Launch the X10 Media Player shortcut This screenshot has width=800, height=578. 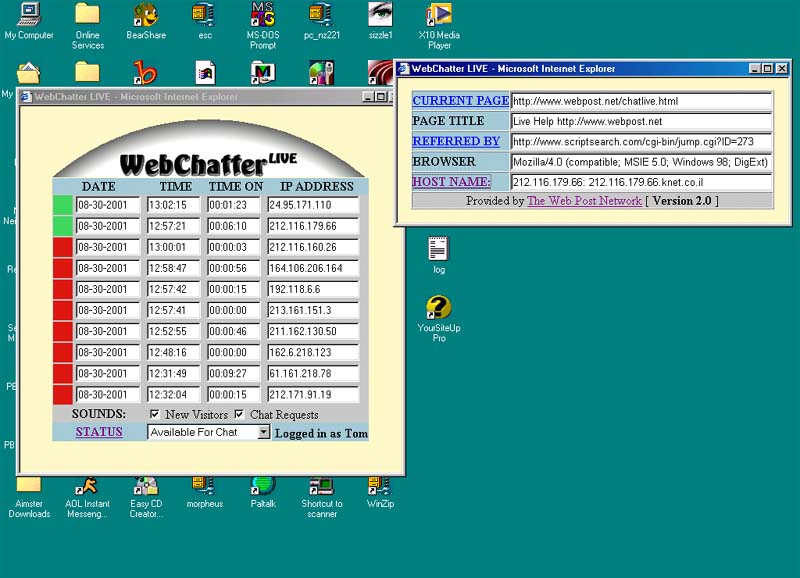click(x=439, y=26)
